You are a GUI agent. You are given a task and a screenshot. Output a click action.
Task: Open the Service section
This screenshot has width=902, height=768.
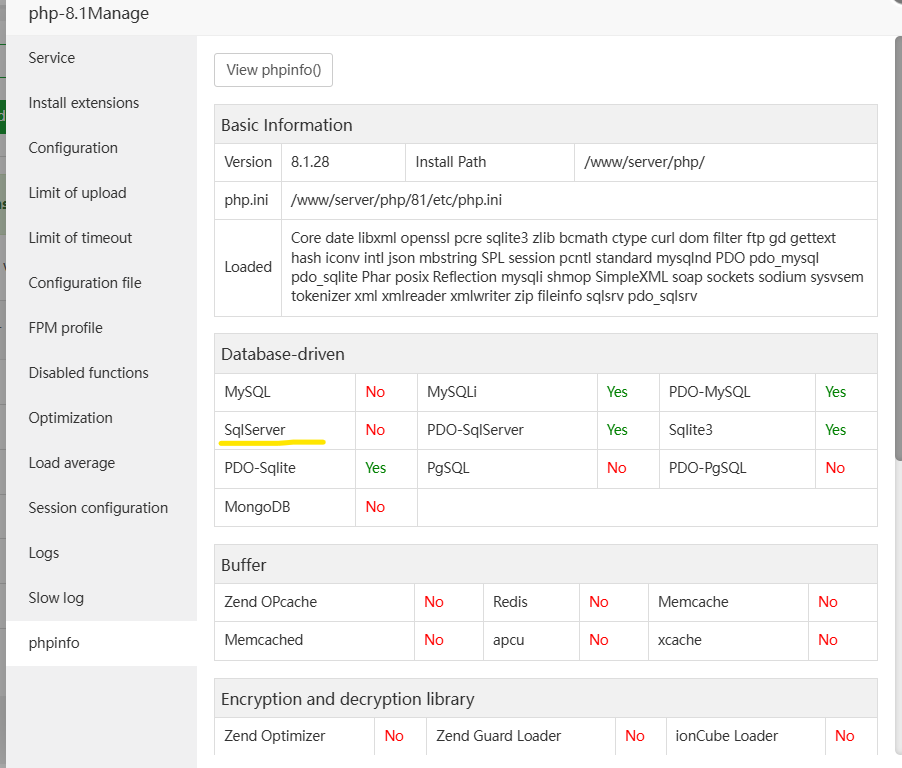pyautogui.click(x=52, y=58)
